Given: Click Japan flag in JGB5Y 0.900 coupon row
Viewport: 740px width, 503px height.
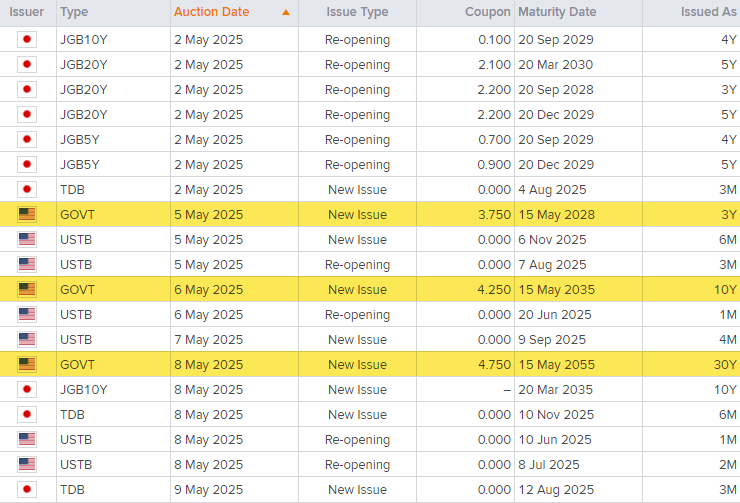Looking at the screenshot, I should coord(27,164).
